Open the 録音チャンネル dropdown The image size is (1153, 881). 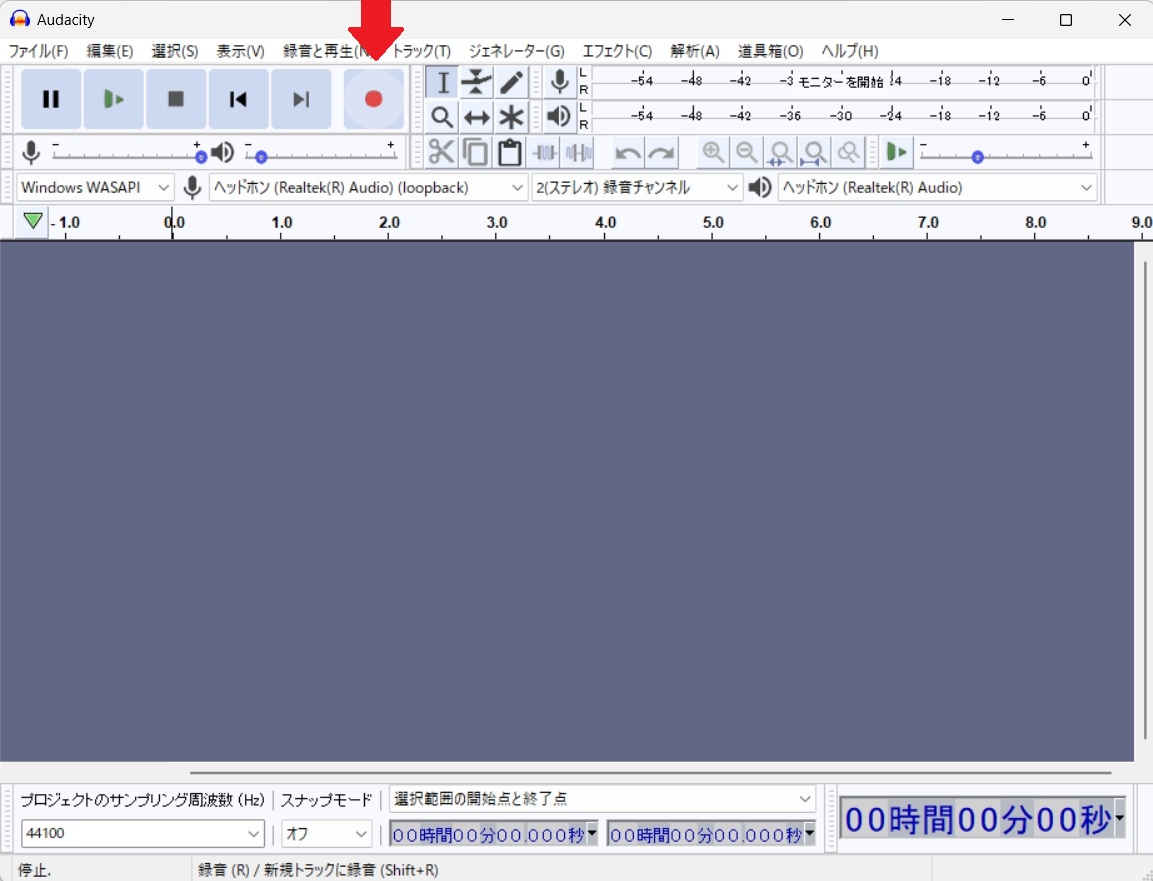(636, 187)
